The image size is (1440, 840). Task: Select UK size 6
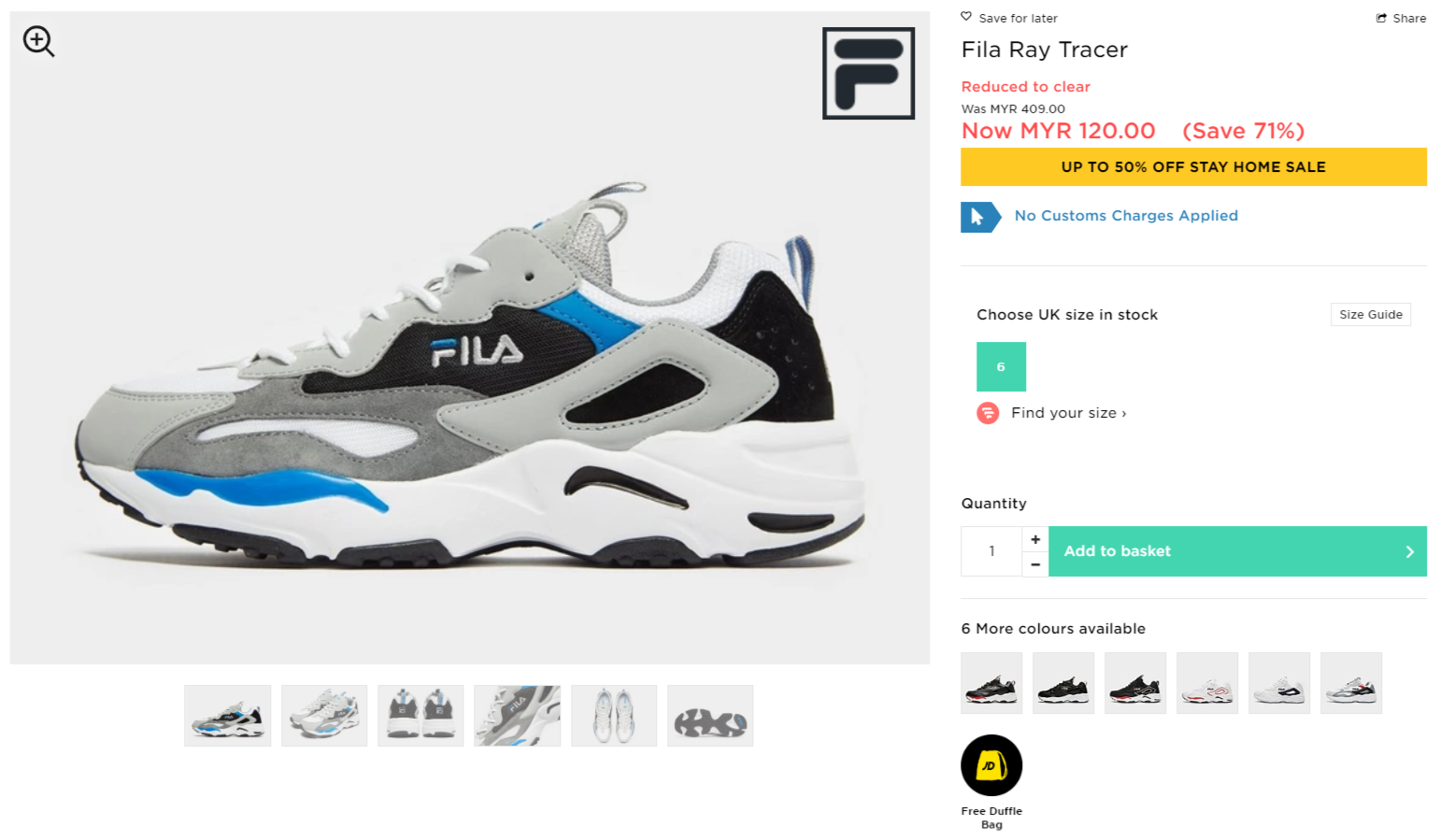click(1001, 366)
